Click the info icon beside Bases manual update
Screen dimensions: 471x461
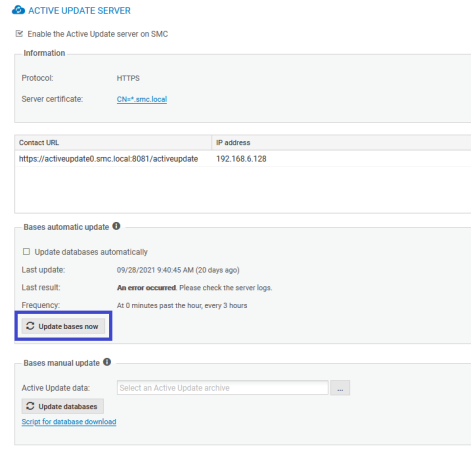[x=107, y=362]
